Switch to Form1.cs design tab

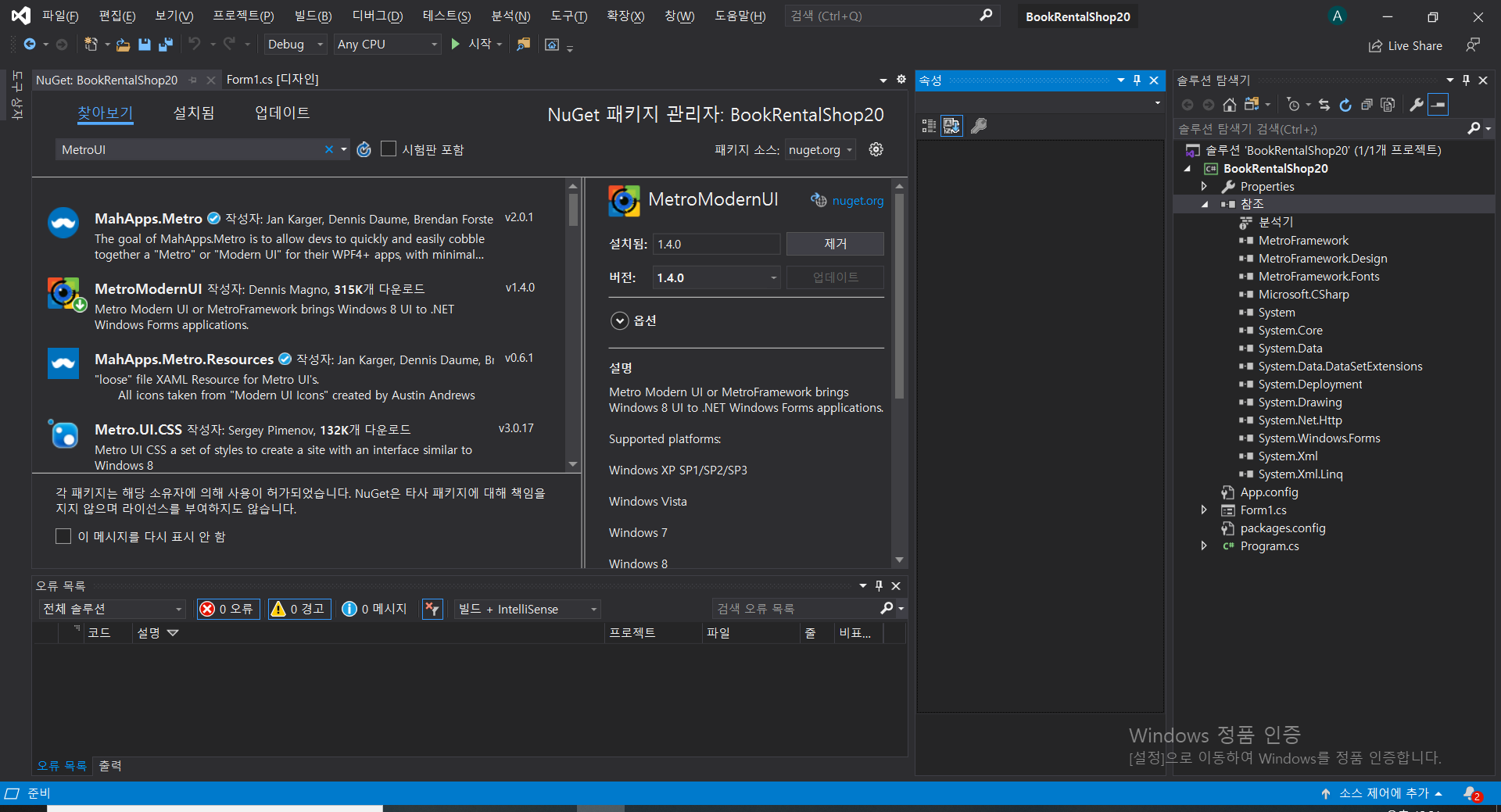(272, 80)
